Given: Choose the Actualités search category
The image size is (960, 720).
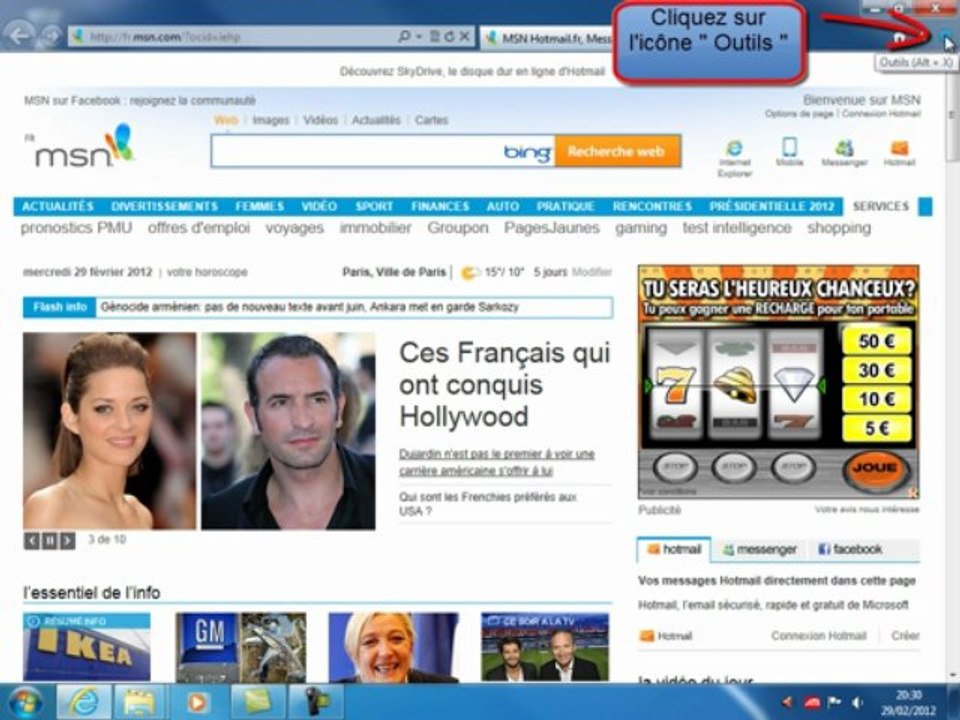Looking at the screenshot, I should pyautogui.click(x=376, y=120).
